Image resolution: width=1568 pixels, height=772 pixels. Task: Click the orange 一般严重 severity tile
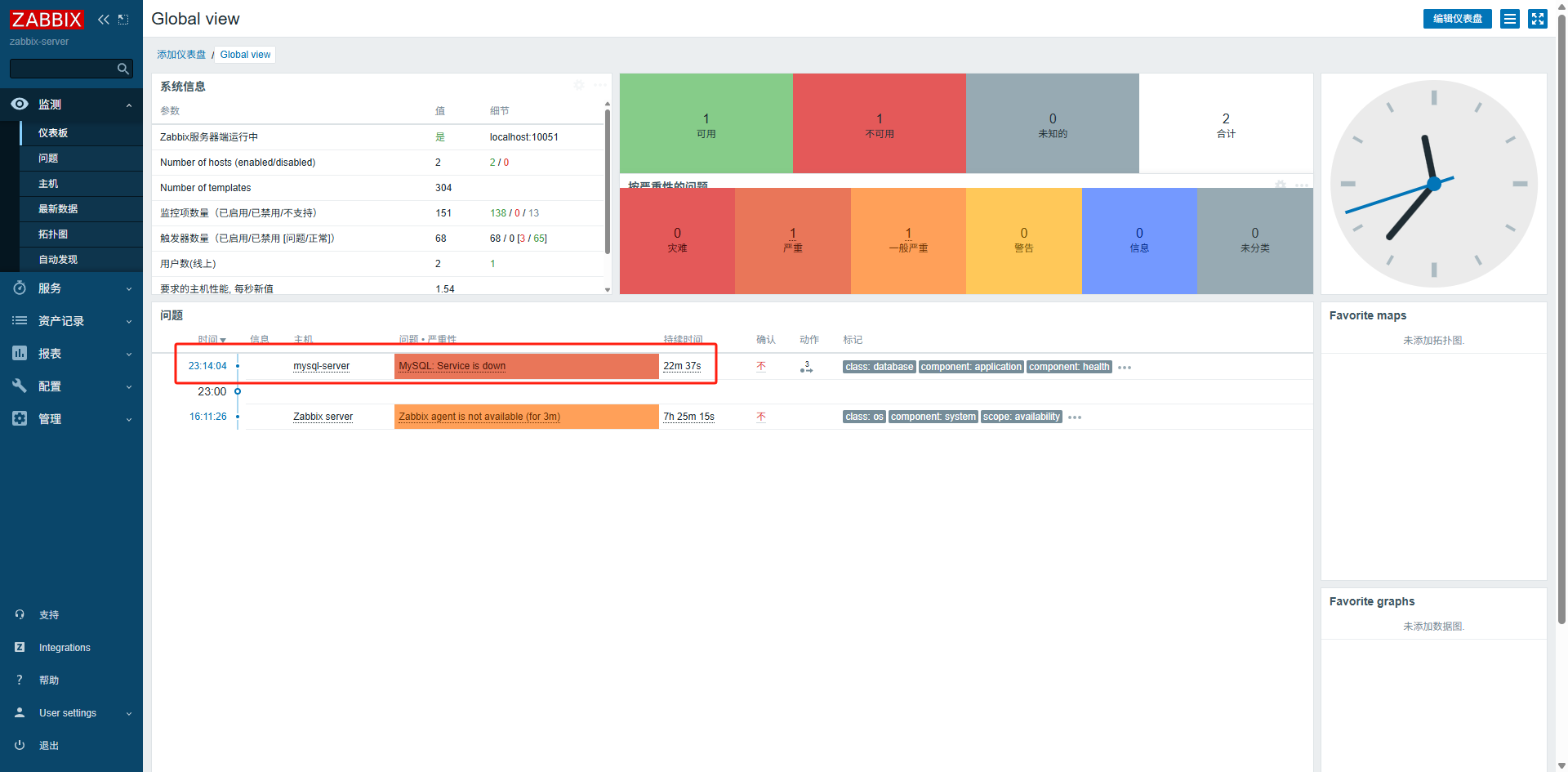point(908,241)
